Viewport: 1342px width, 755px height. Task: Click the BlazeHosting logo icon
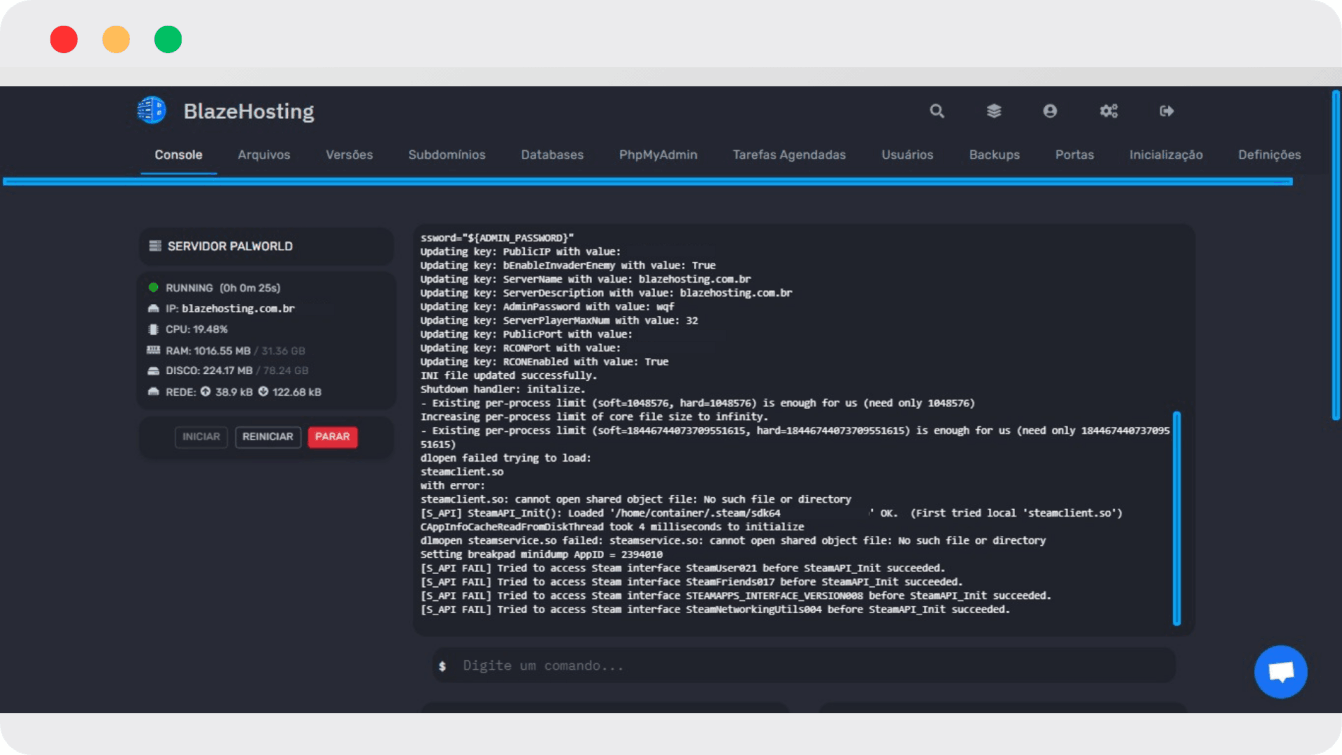[x=151, y=111]
